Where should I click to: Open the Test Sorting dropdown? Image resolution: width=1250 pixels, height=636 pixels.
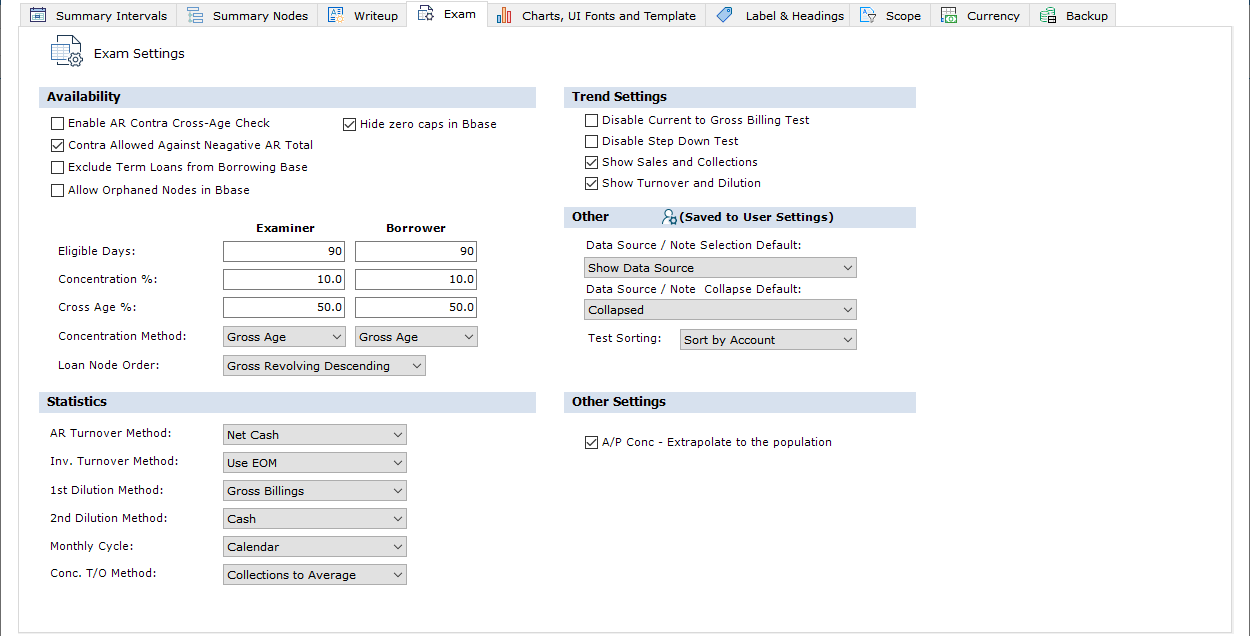point(767,340)
